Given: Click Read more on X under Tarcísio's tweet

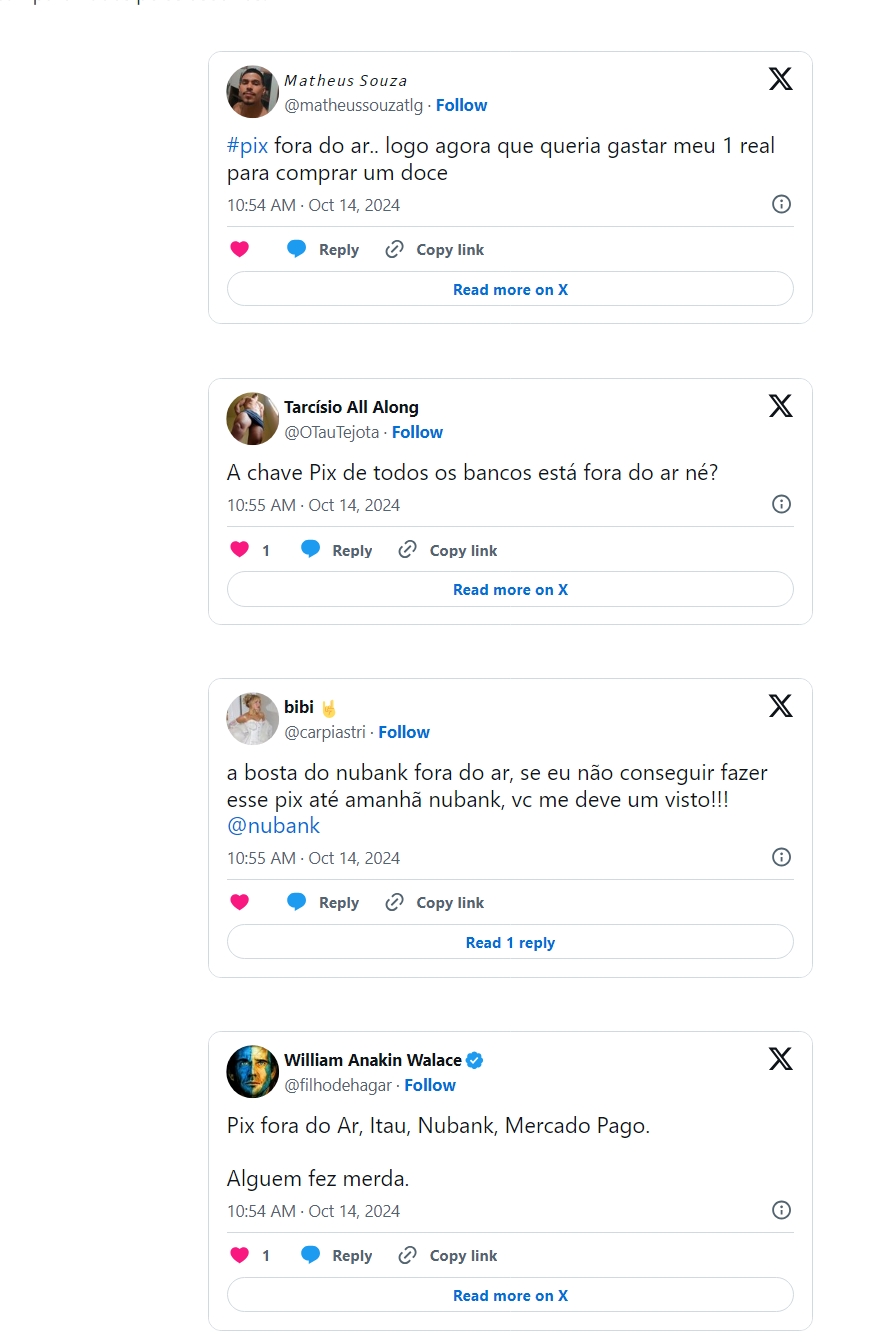Looking at the screenshot, I should pyautogui.click(x=510, y=589).
